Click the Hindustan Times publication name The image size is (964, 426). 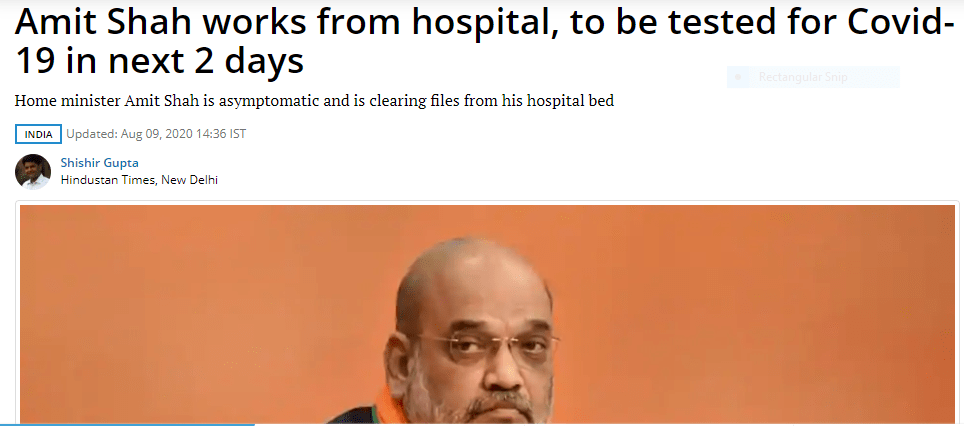[x=108, y=180]
